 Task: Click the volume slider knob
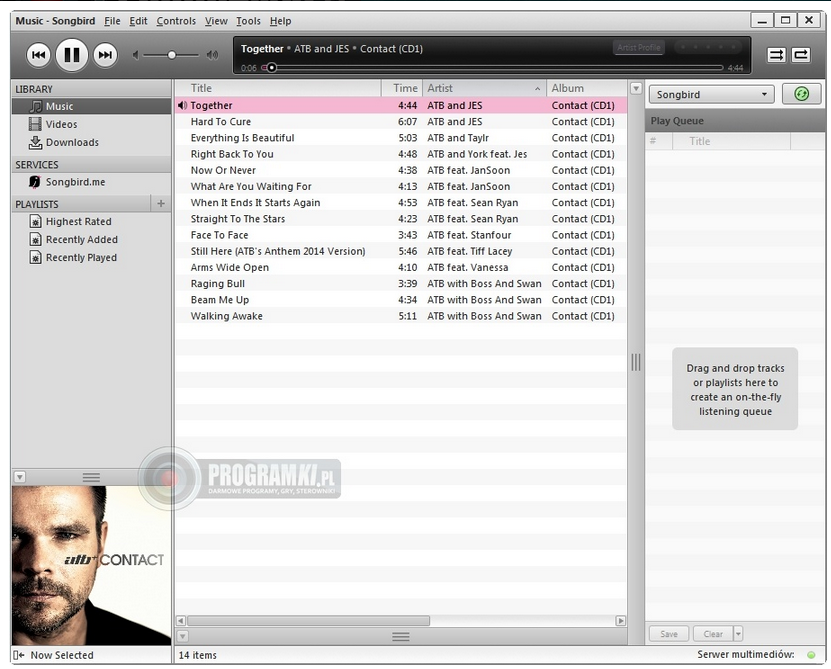[x=172, y=55]
